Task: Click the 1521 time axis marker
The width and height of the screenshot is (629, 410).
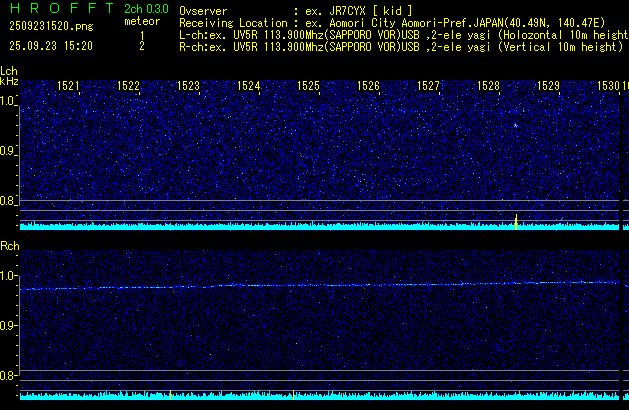Action: 69,87
